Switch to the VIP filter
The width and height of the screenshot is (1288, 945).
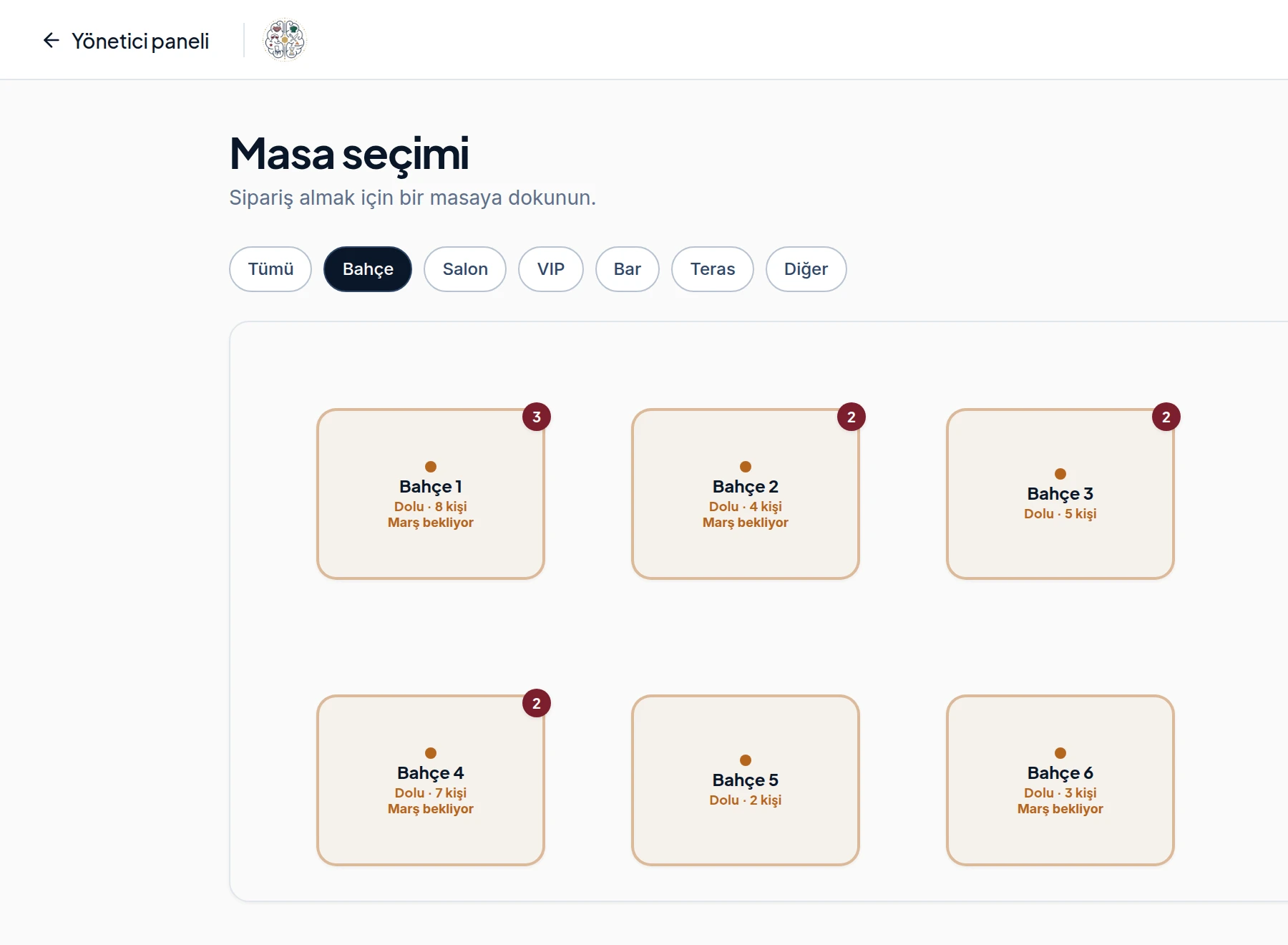[551, 269]
